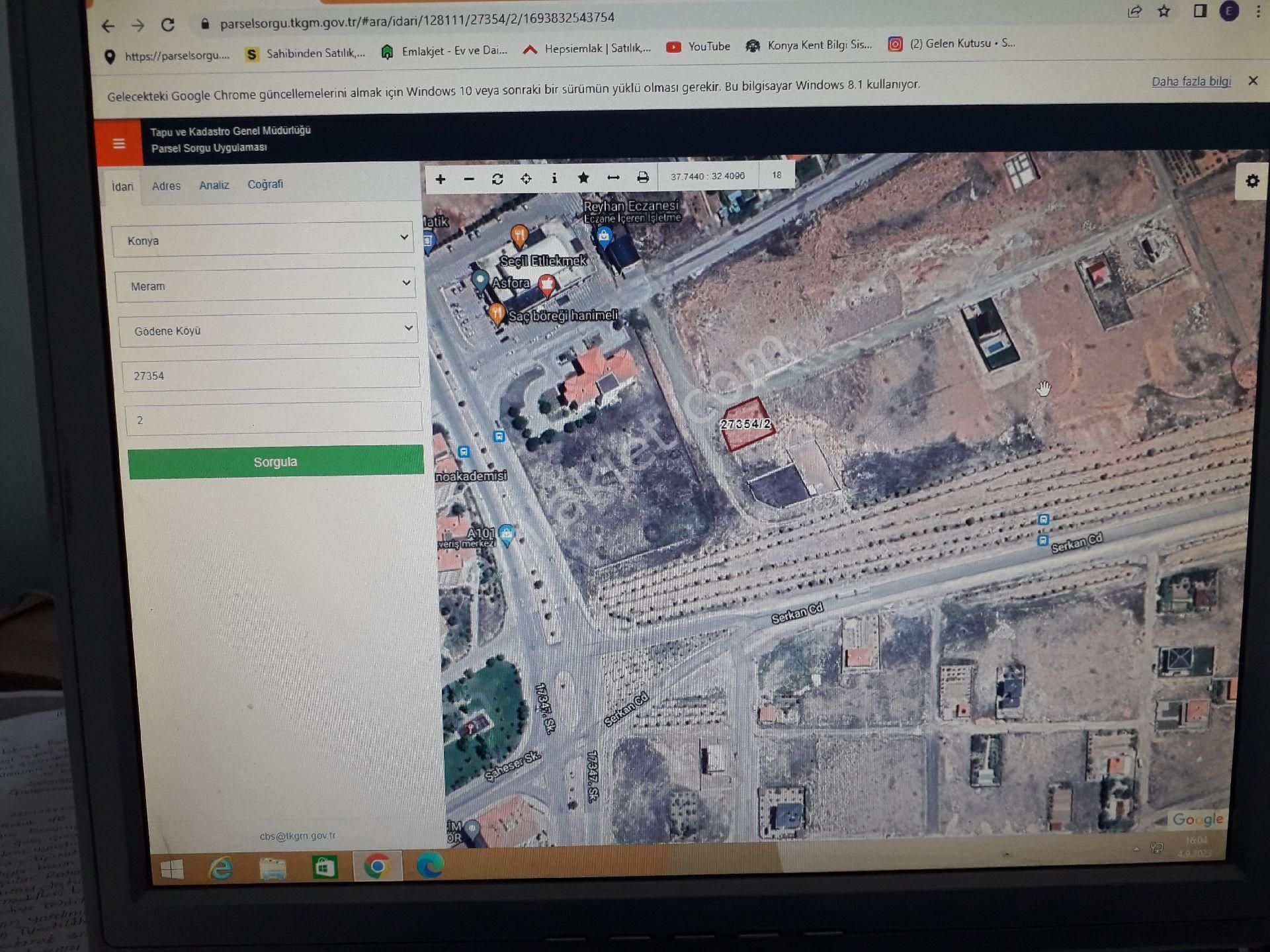Open the Hepsiemlak bookmark
1270x952 pixels.
[587, 48]
